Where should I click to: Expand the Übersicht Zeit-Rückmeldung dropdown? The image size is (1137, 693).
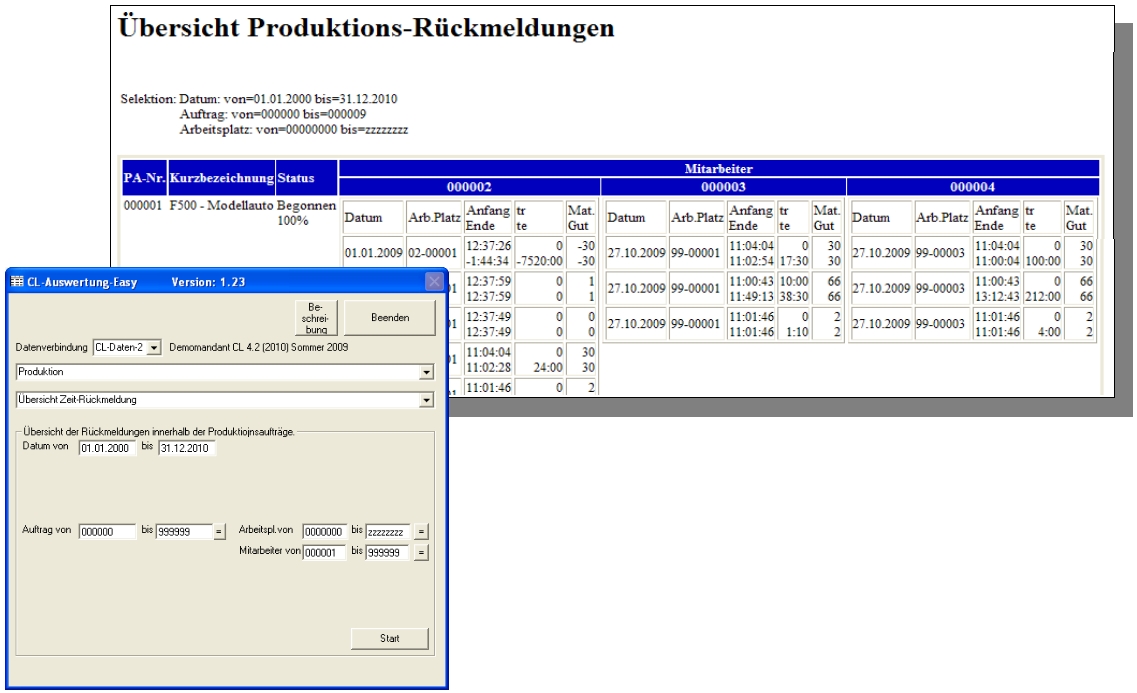point(426,400)
